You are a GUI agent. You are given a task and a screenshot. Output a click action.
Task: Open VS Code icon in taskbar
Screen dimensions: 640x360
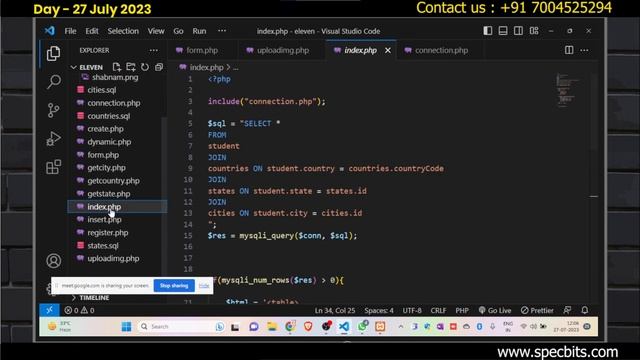tap(344, 327)
